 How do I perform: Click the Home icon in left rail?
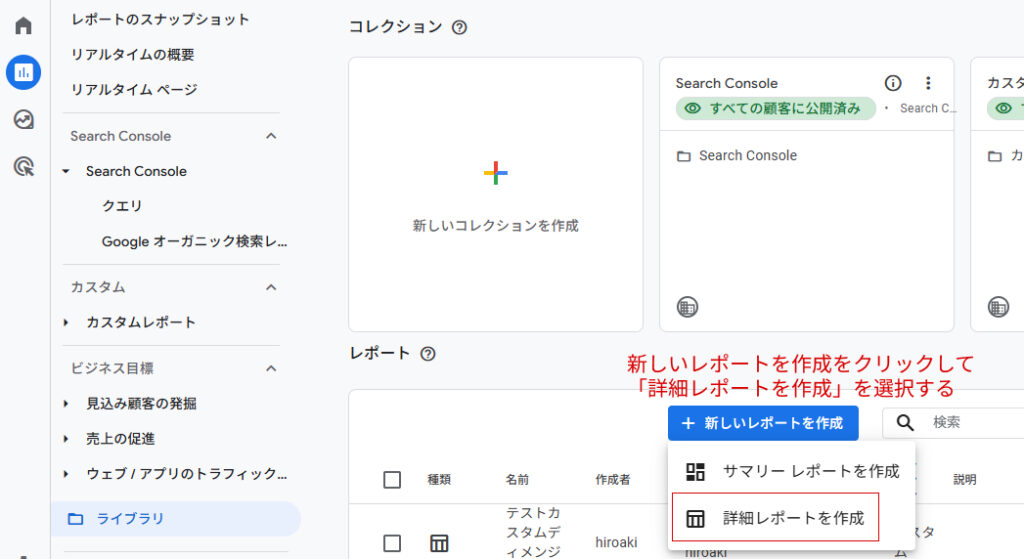(x=23, y=26)
